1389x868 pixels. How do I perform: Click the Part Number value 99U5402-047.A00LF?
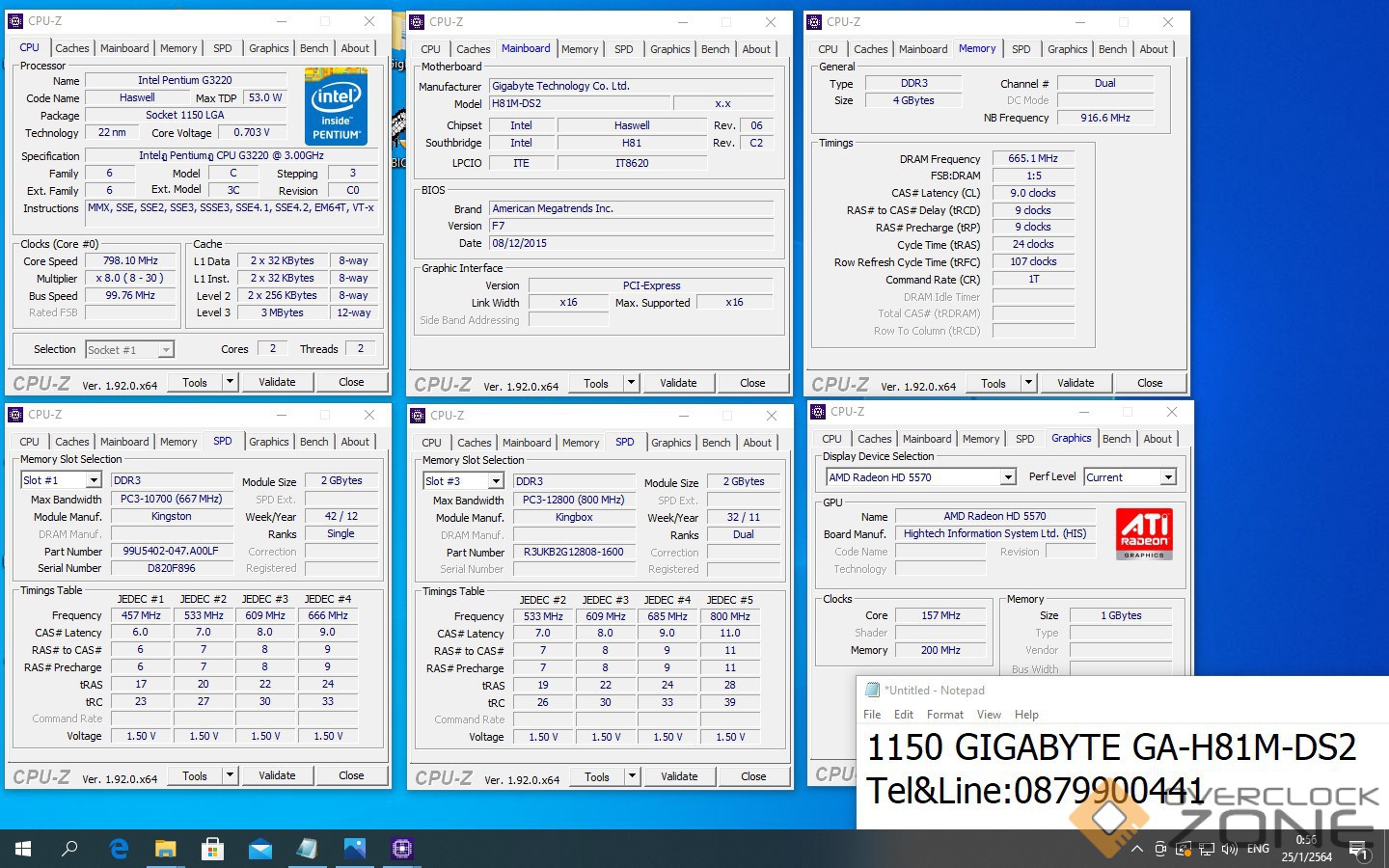pos(172,551)
